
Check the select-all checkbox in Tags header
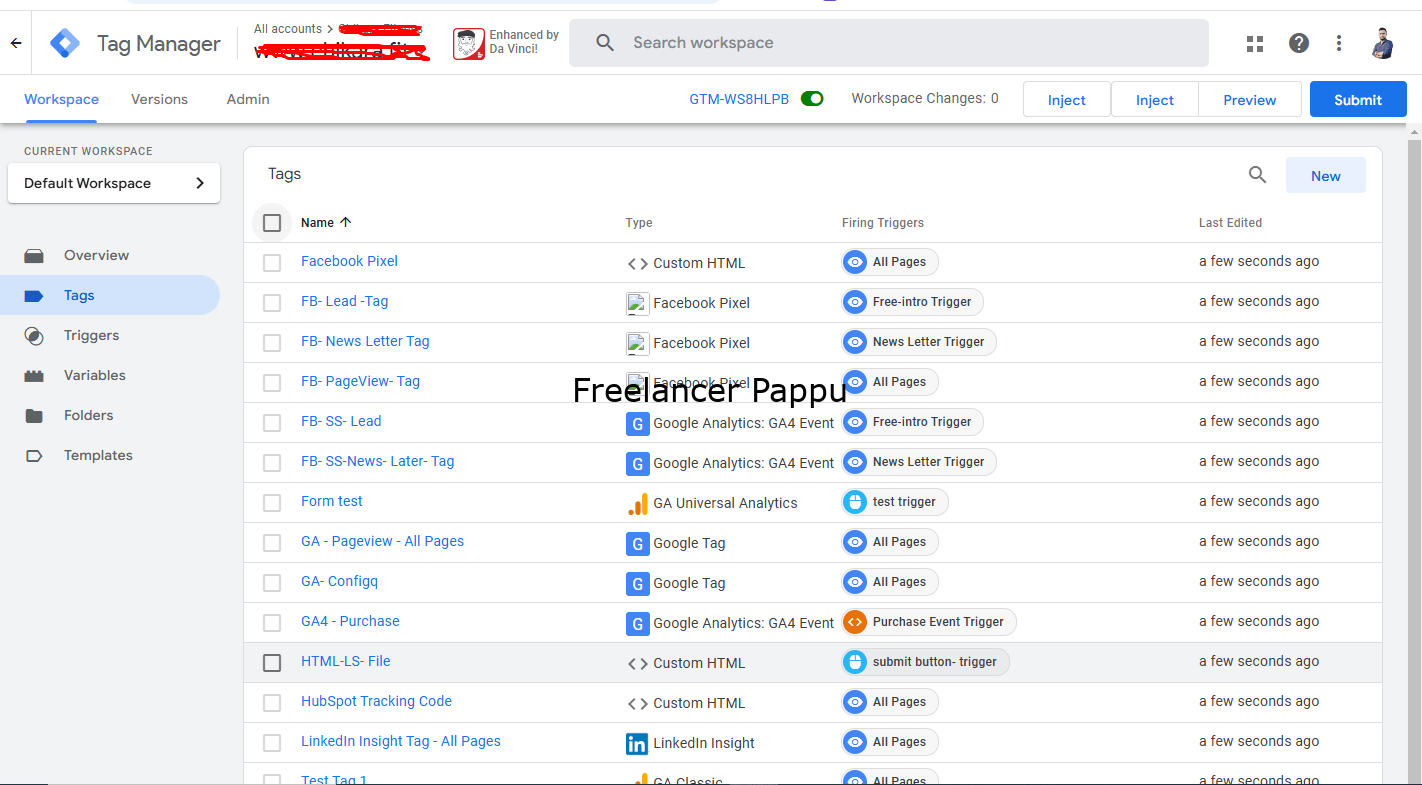tap(272, 223)
